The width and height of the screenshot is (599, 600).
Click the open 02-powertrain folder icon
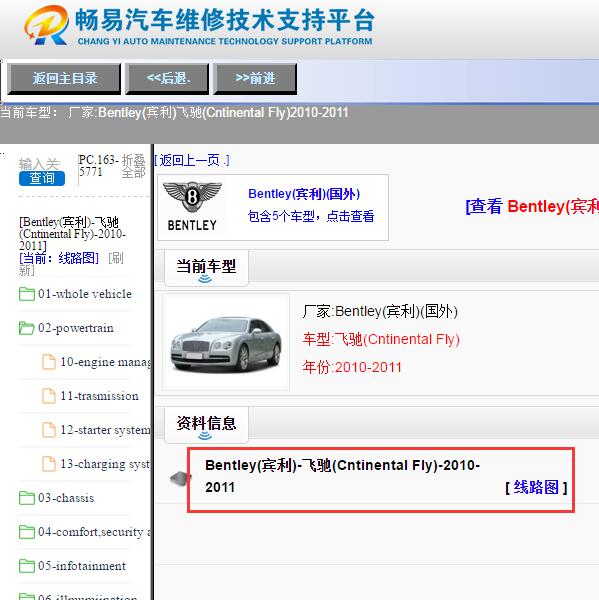coord(27,328)
